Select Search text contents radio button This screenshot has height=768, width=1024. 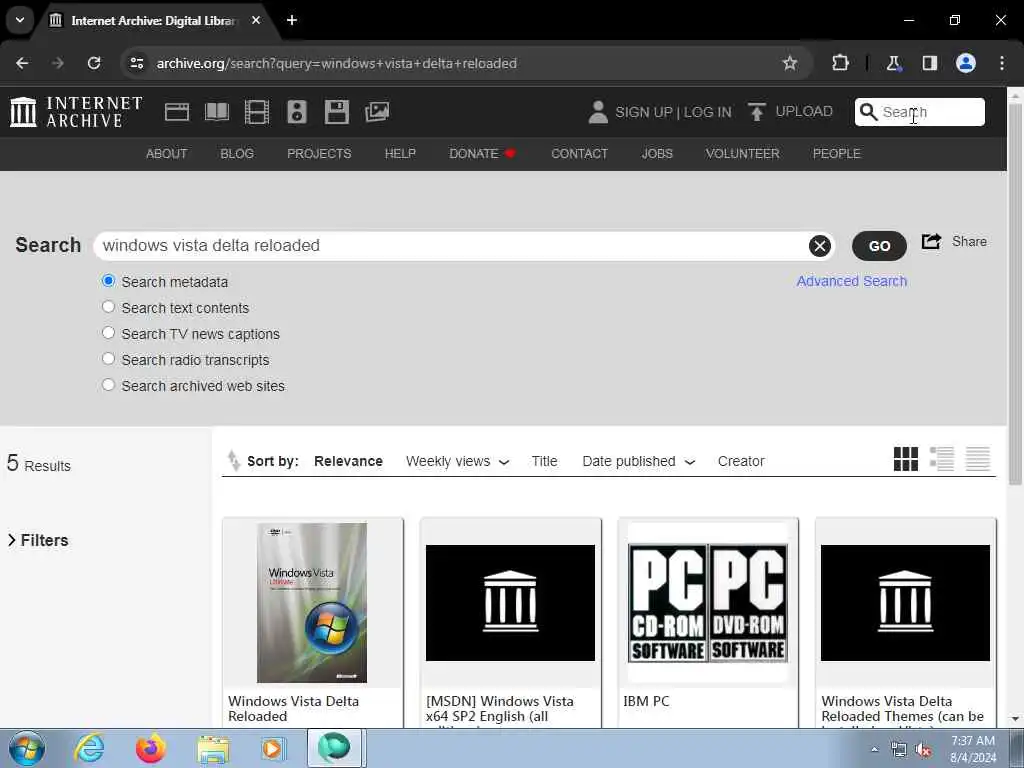pos(108,307)
